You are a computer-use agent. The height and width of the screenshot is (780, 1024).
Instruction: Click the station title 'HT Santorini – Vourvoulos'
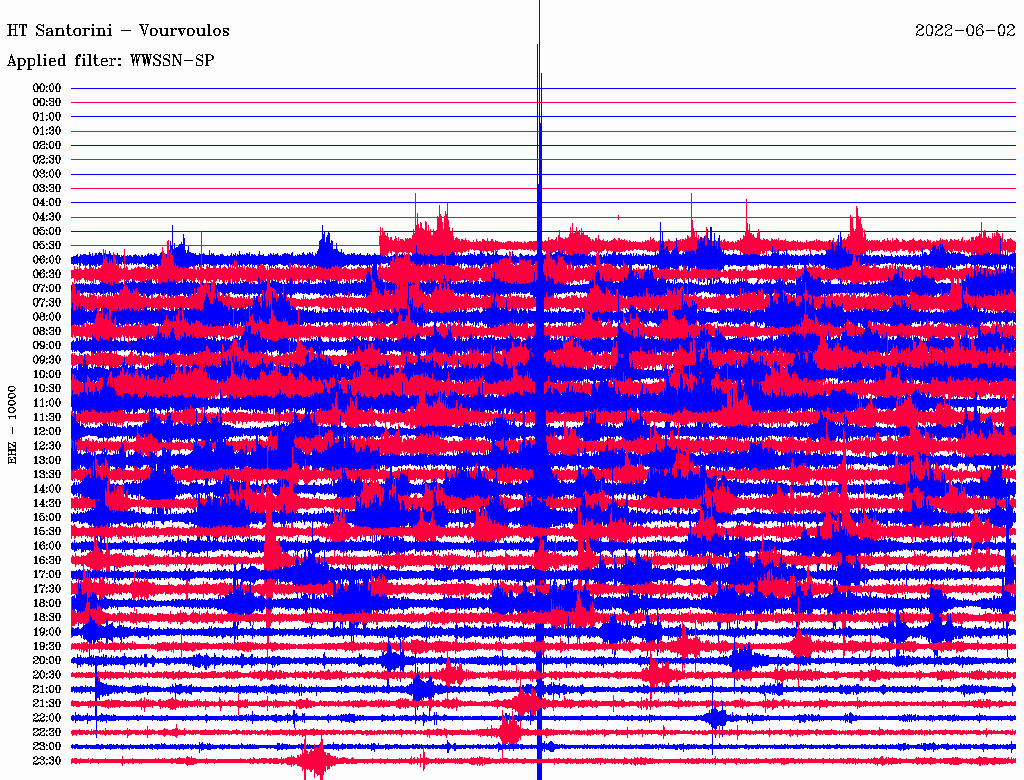pos(118,31)
